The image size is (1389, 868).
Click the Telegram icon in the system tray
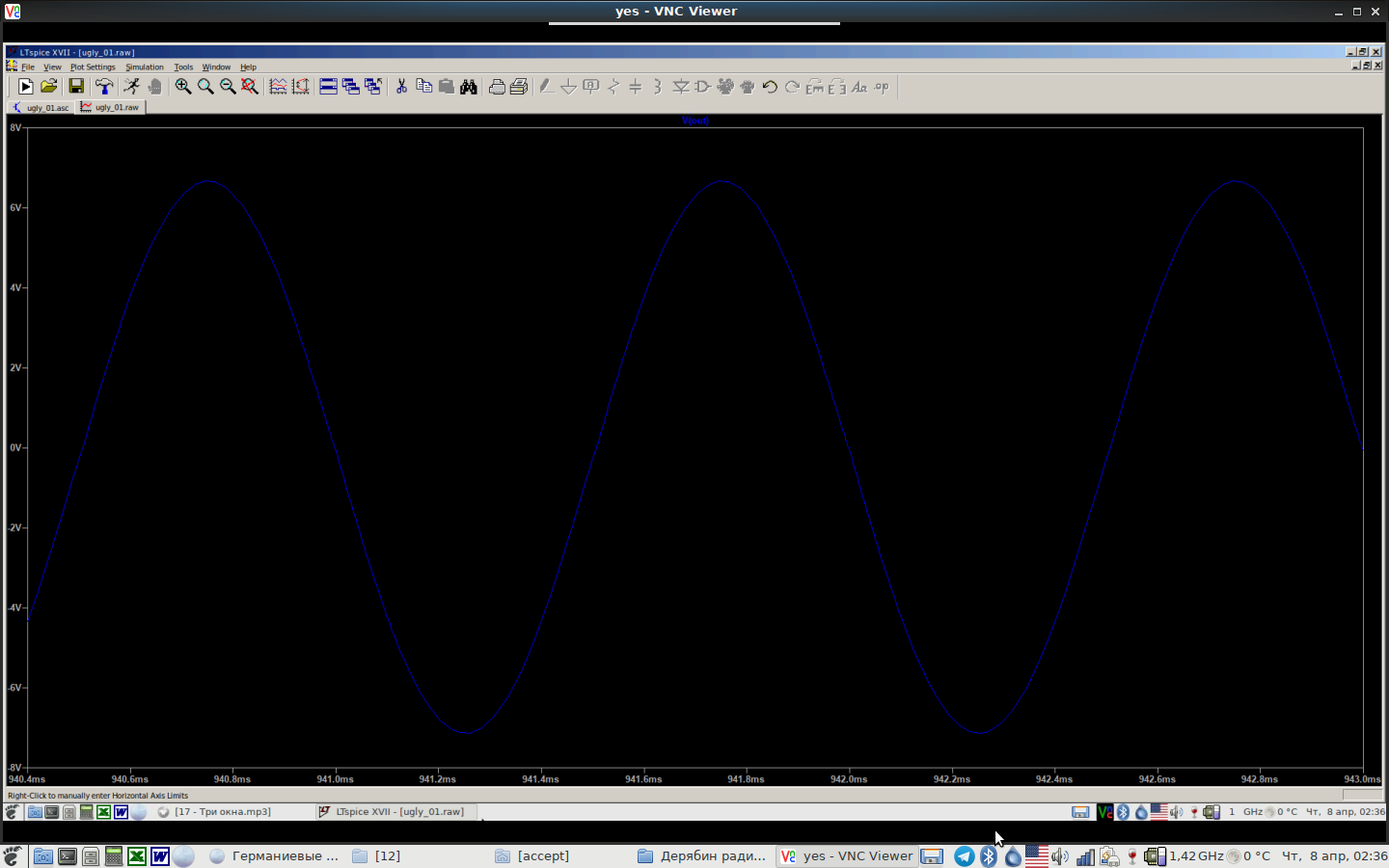point(964,856)
